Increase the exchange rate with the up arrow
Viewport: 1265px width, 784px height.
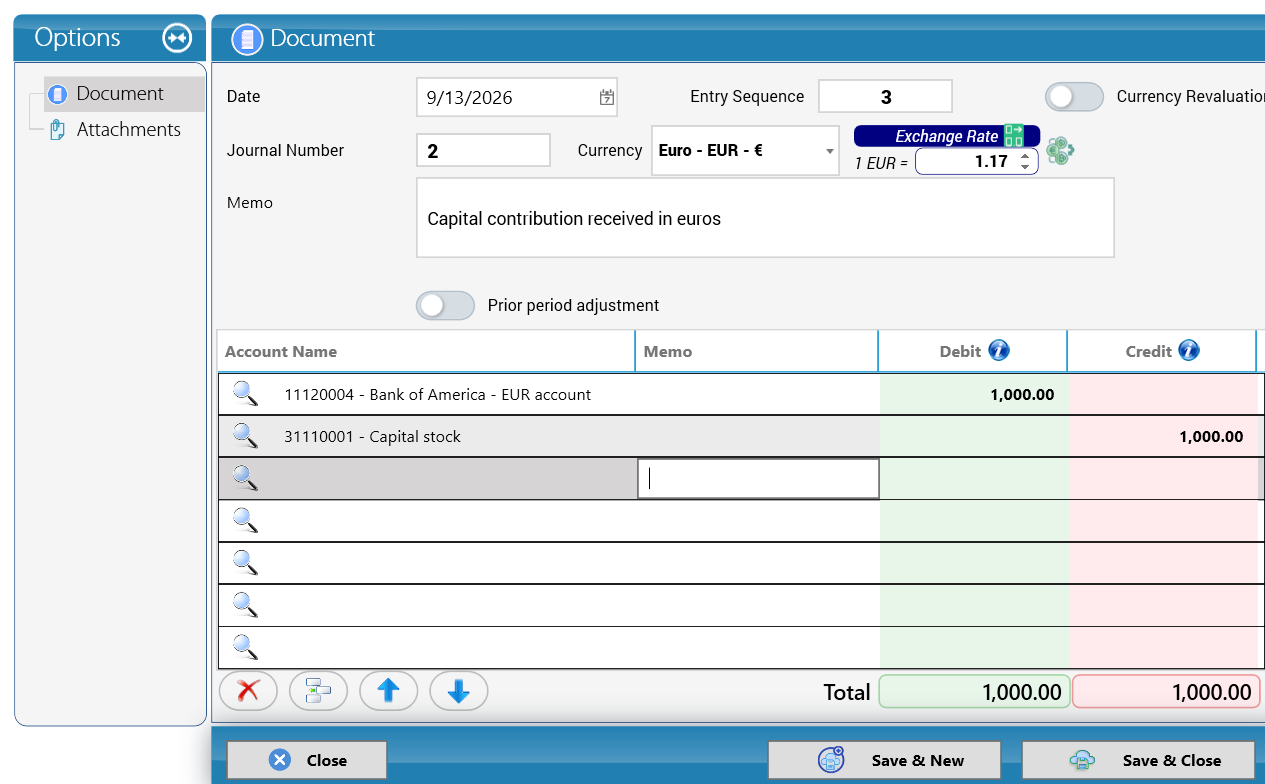click(x=1024, y=155)
